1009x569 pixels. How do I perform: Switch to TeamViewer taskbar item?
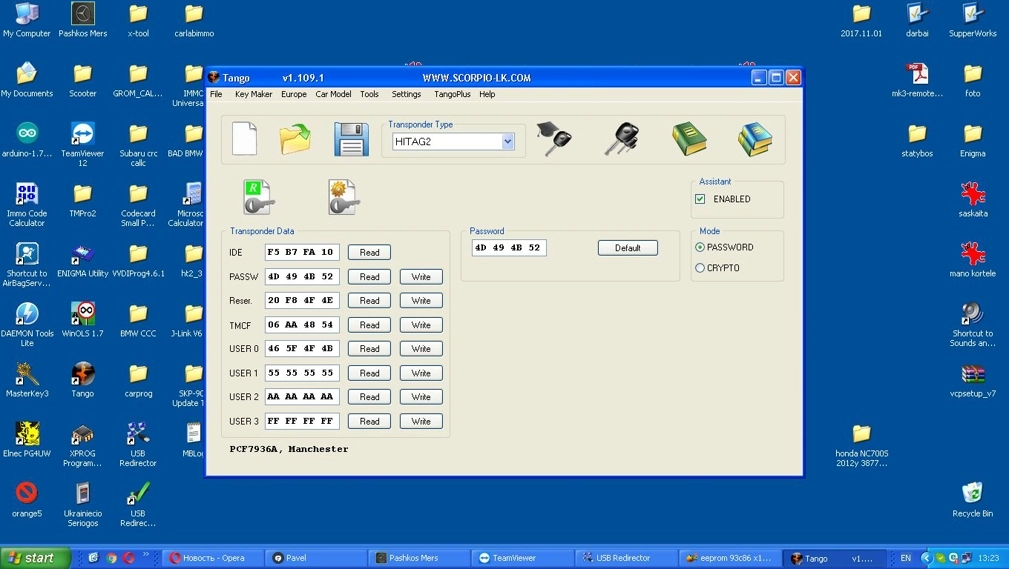tap(521, 558)
